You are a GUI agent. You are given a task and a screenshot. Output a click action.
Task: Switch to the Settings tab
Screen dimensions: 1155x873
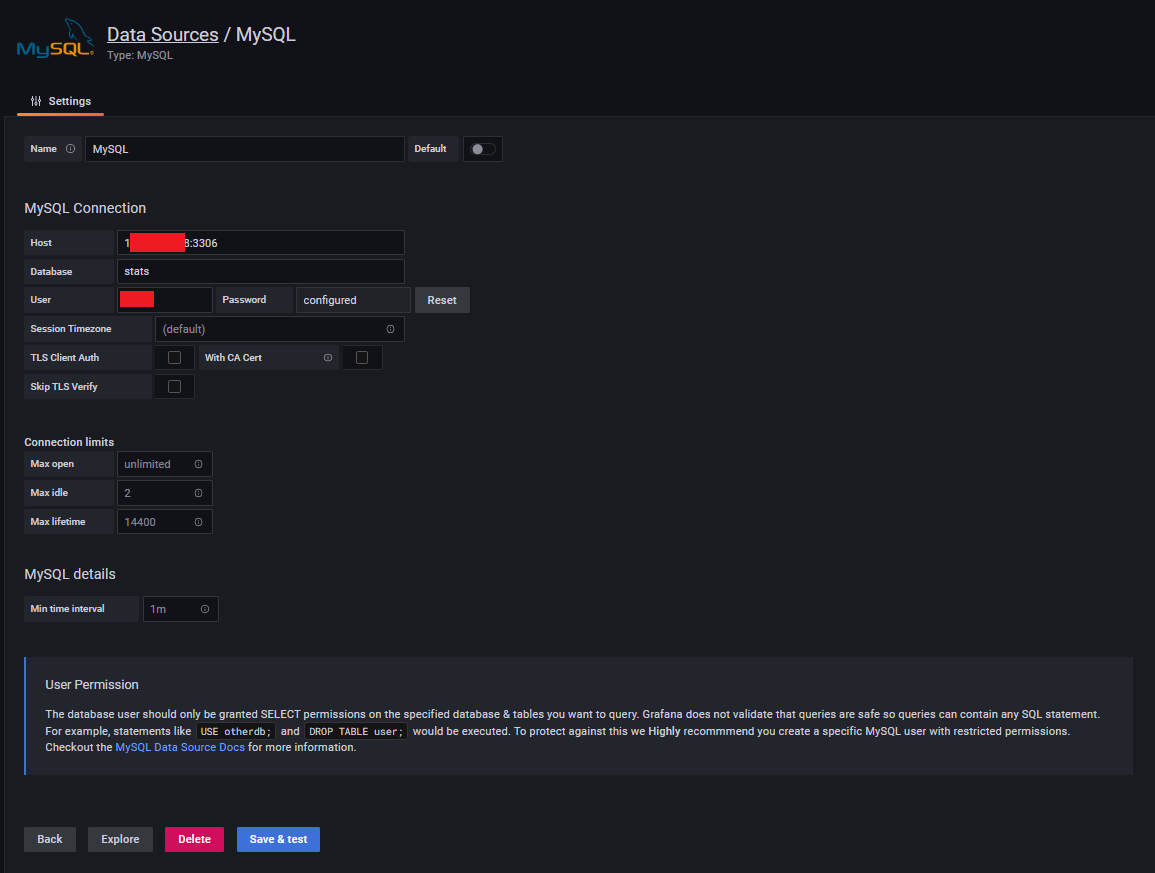coord(67,101)
